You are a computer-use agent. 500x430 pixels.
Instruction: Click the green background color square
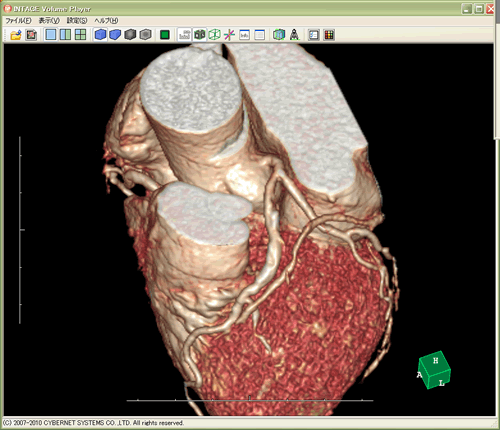pyautogui.click(x=165, y=35)
